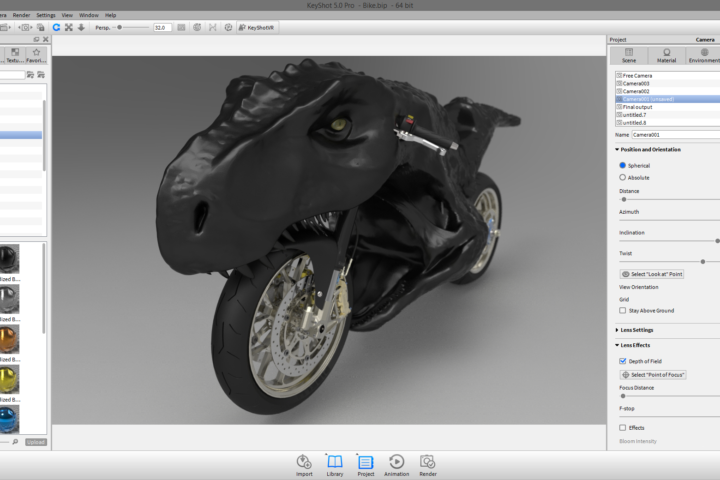
Task: Close the library panel with X icon
Action: pyautogui.click(x=45, y=40)
